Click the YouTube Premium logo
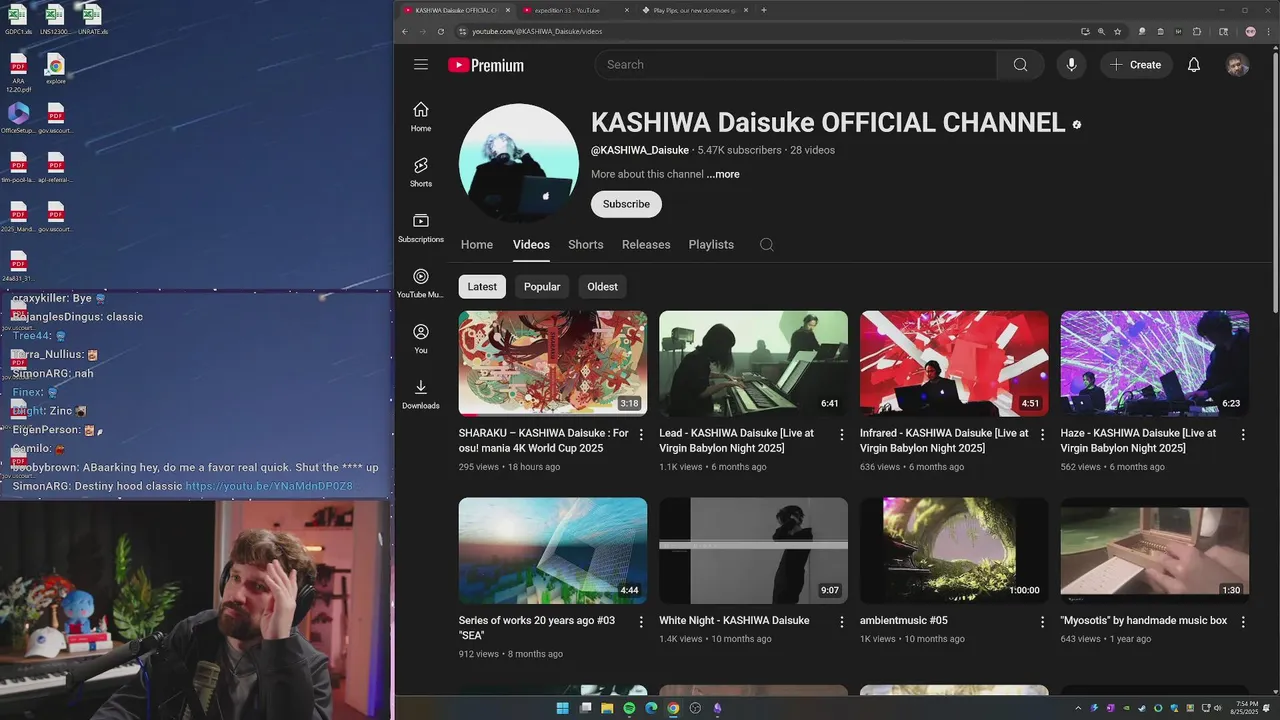The width and height of the screenshot is (1280, 720). tap(486, 65)
